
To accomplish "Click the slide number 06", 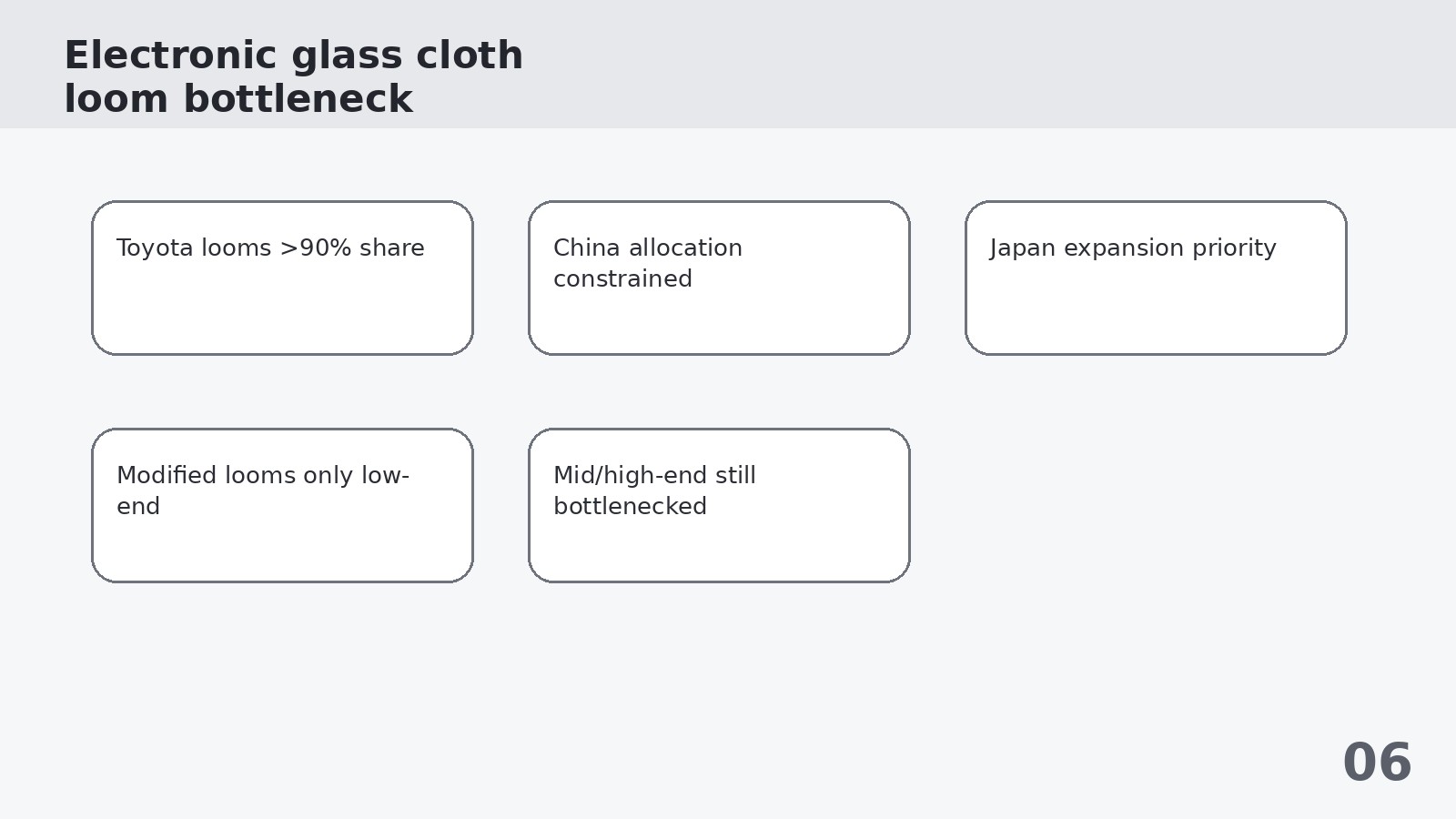I will pos(1377,763).
